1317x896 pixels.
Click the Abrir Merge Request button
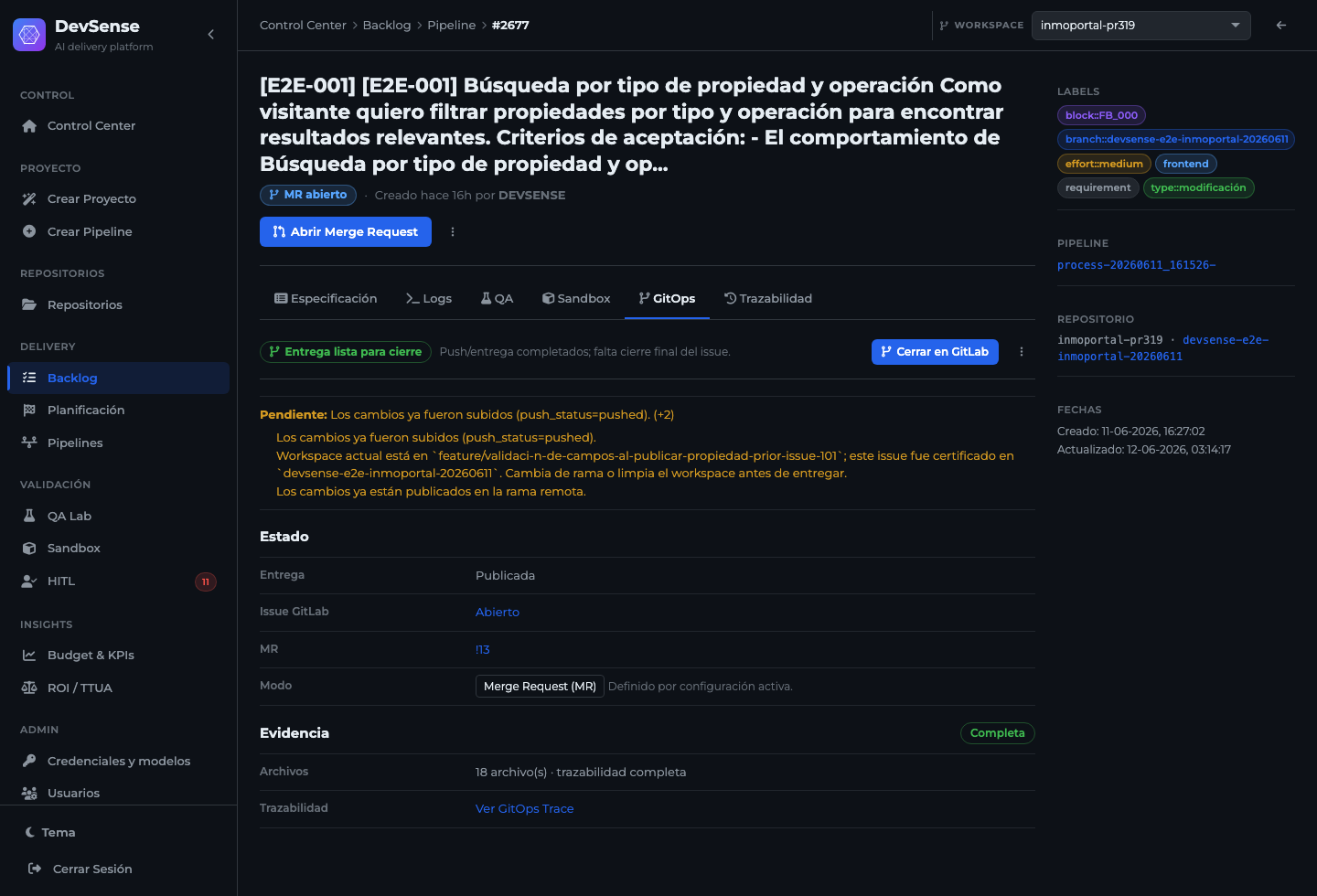346,232
